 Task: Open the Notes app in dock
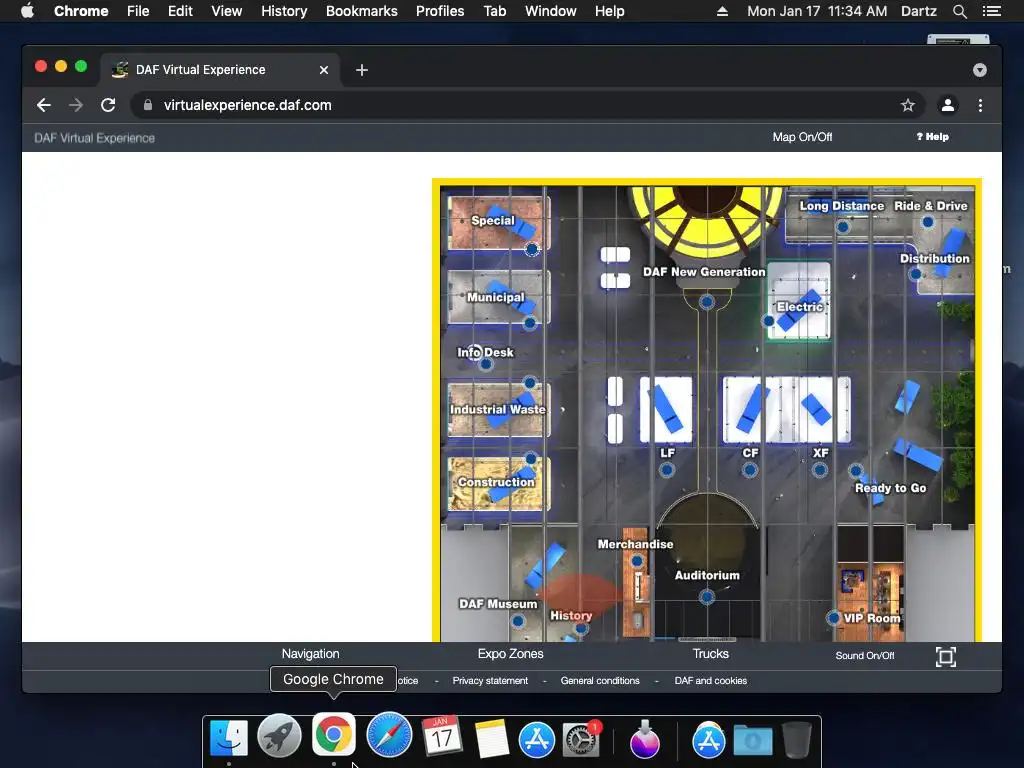pos(492,739)
